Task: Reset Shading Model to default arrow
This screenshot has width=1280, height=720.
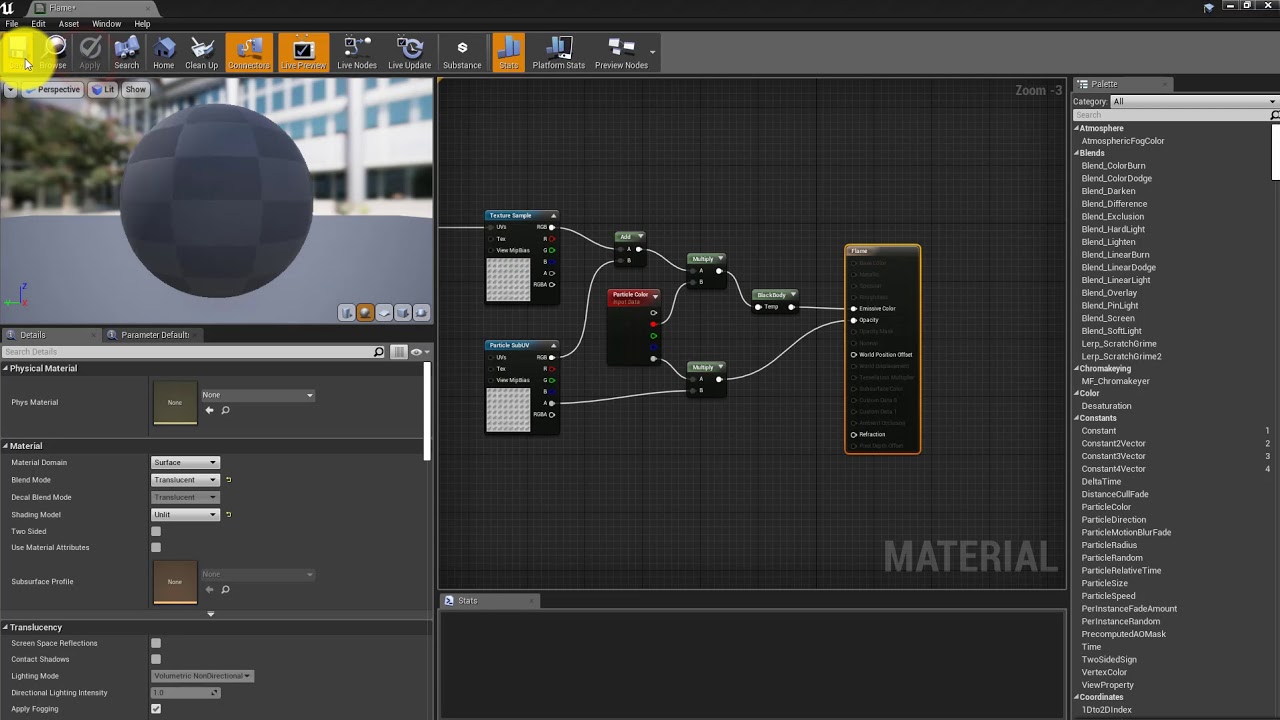Action: tap(228, 515)
